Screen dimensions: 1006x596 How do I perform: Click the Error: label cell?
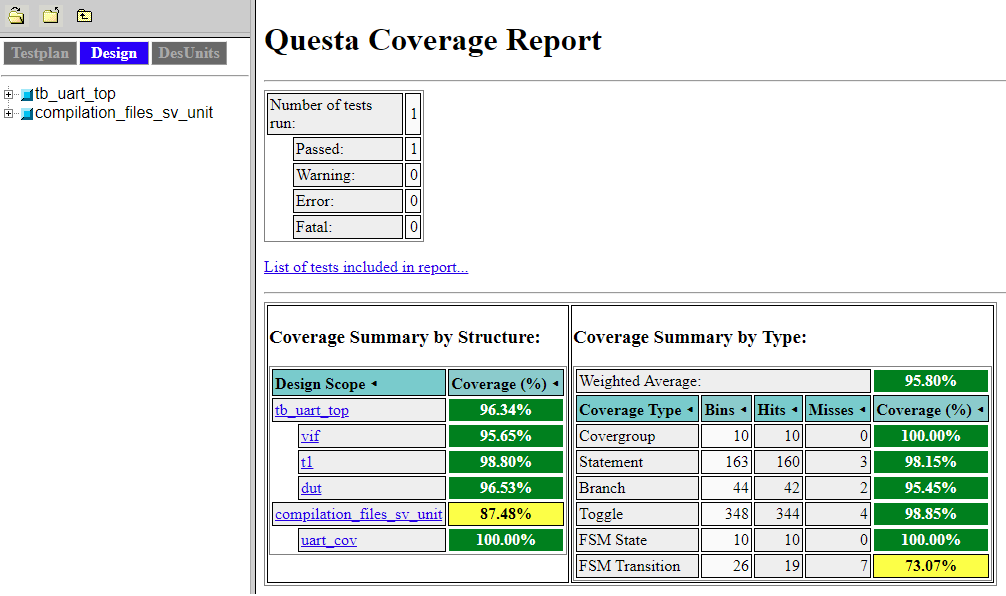click(348, 201)
